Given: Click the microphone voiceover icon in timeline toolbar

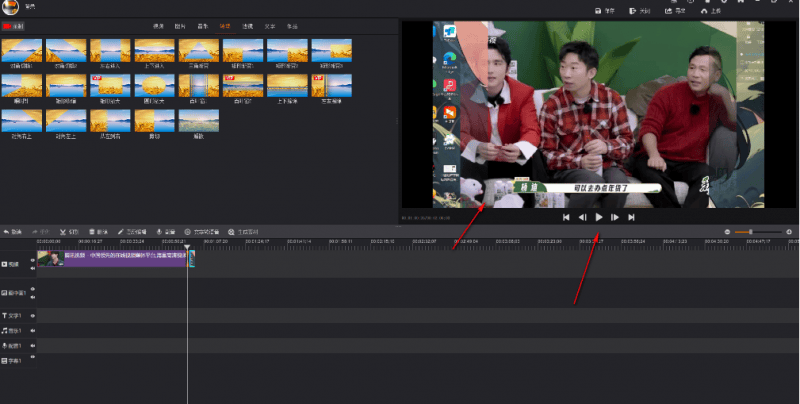Looking at the screenshot, I should (x=160, y=231).
